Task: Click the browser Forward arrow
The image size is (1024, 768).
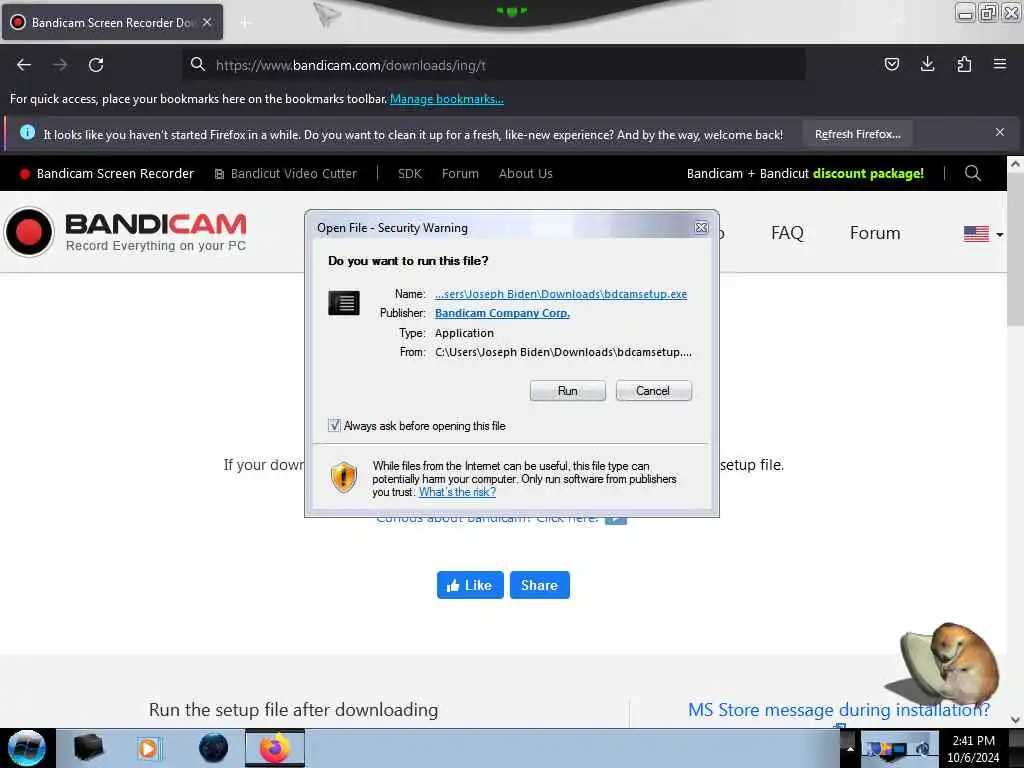Action: click(60, 65)
